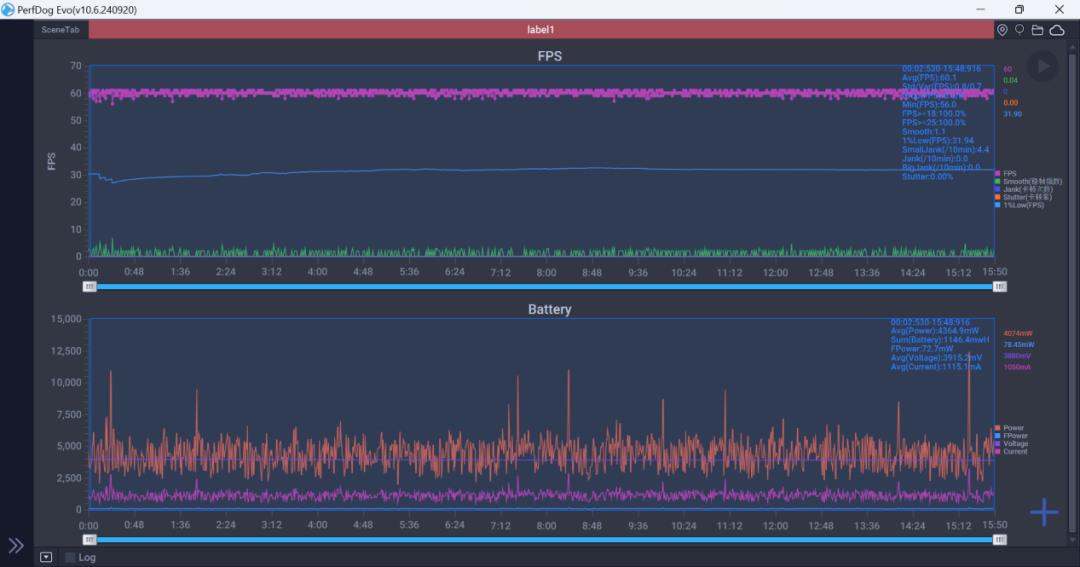Click the lightbulb icon in top bar
Viewport: 1080px width, 567px height.
[1019, 30]
